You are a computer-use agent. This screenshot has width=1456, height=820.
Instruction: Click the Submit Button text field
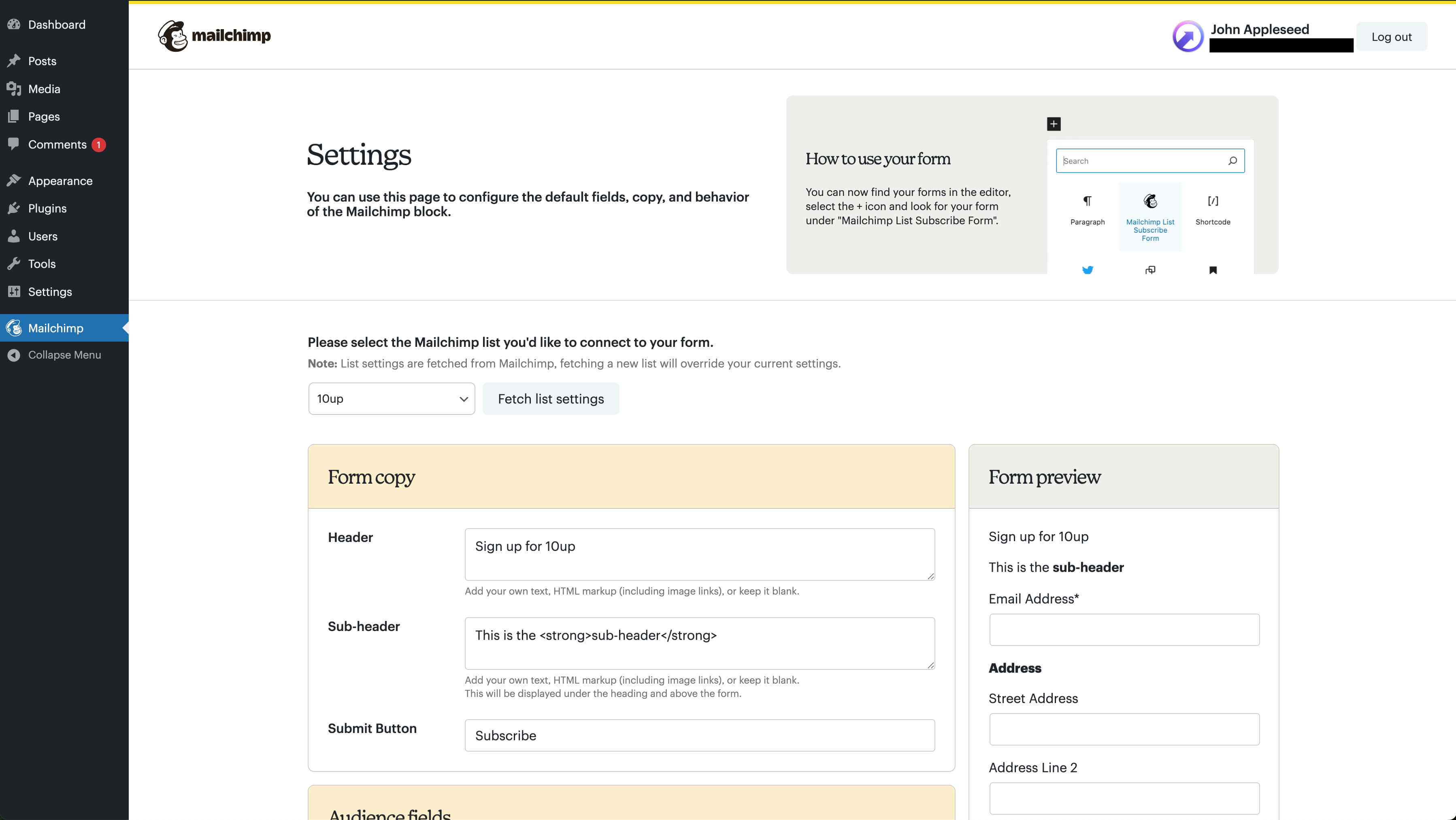click(x=700, y=735)
